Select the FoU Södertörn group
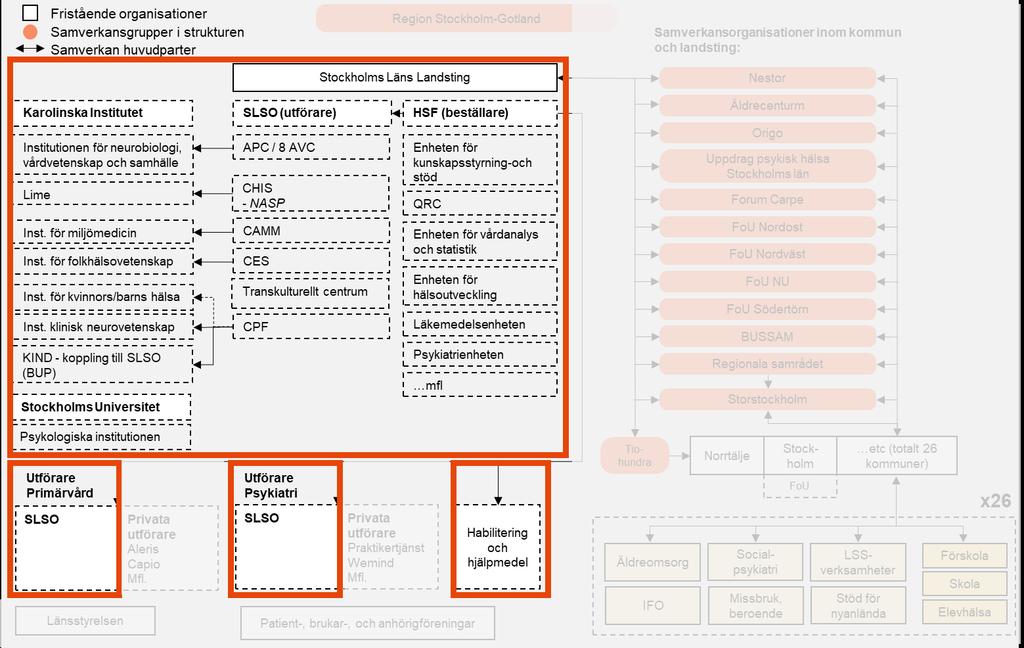This screenshot has width=1024, height=648. [767, 309]
